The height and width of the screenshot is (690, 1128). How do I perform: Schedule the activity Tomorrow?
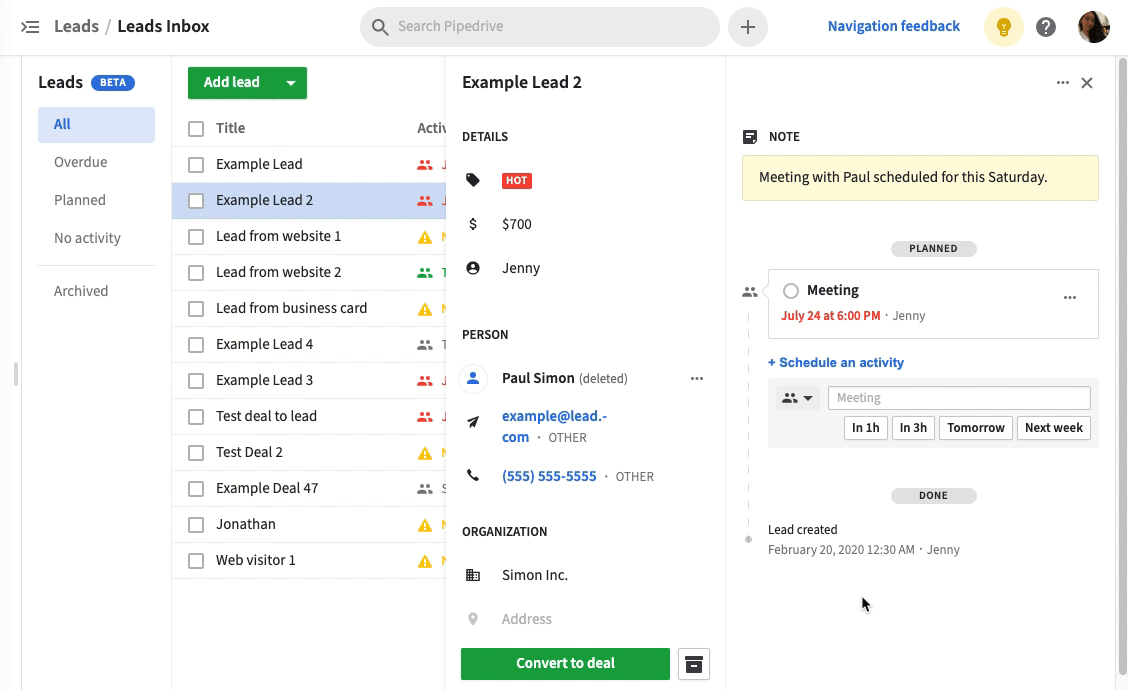[975, 428]
